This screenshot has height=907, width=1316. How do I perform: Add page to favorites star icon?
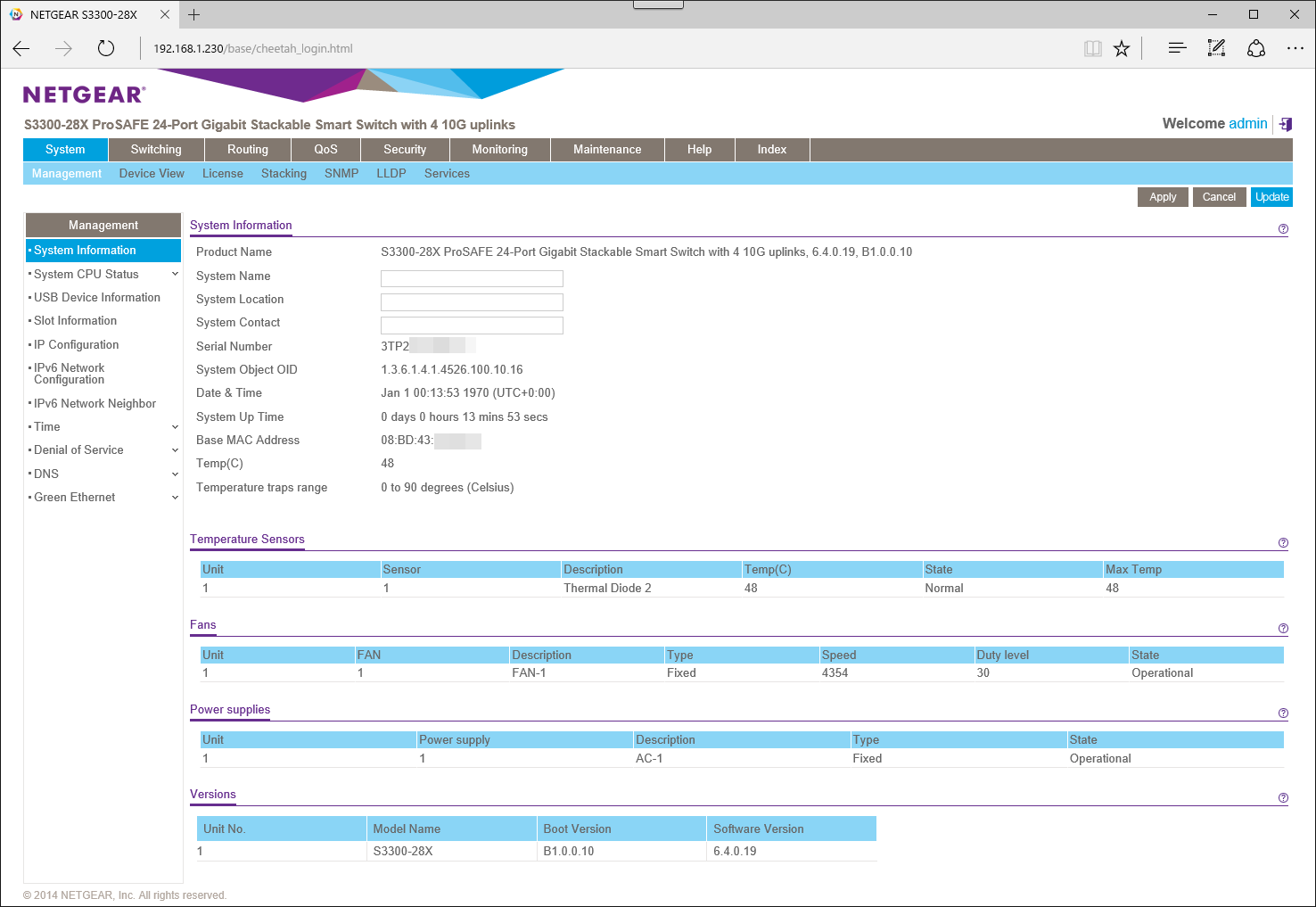[1122, 49]
